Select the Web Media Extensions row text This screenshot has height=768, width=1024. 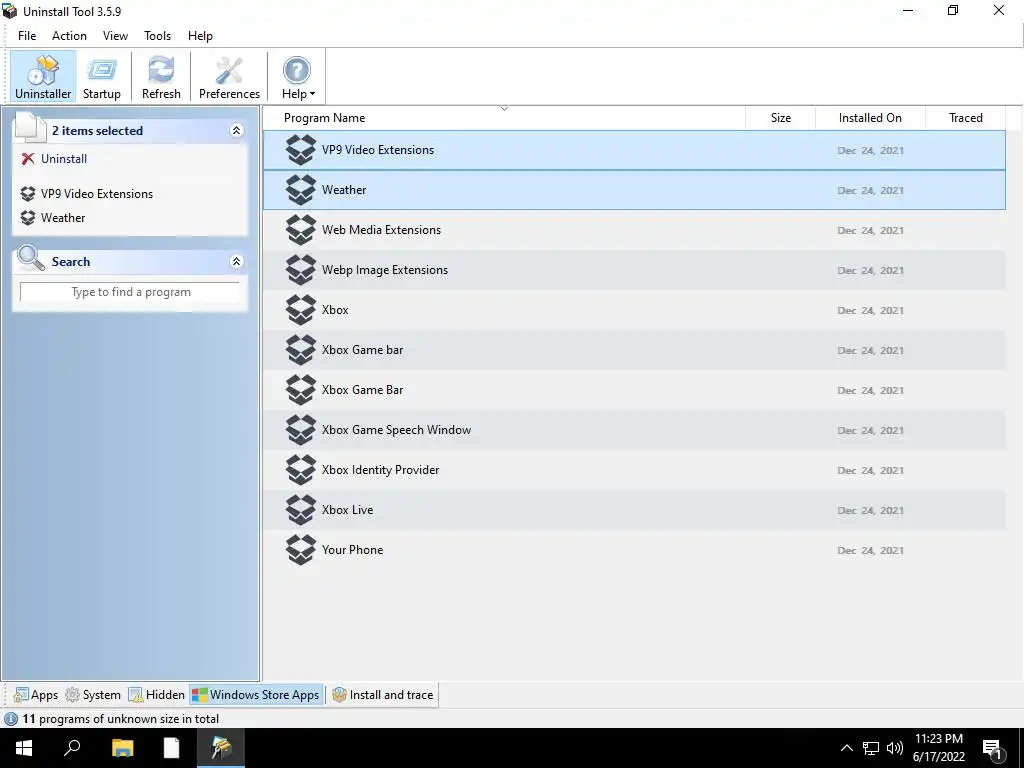(381, 230)
